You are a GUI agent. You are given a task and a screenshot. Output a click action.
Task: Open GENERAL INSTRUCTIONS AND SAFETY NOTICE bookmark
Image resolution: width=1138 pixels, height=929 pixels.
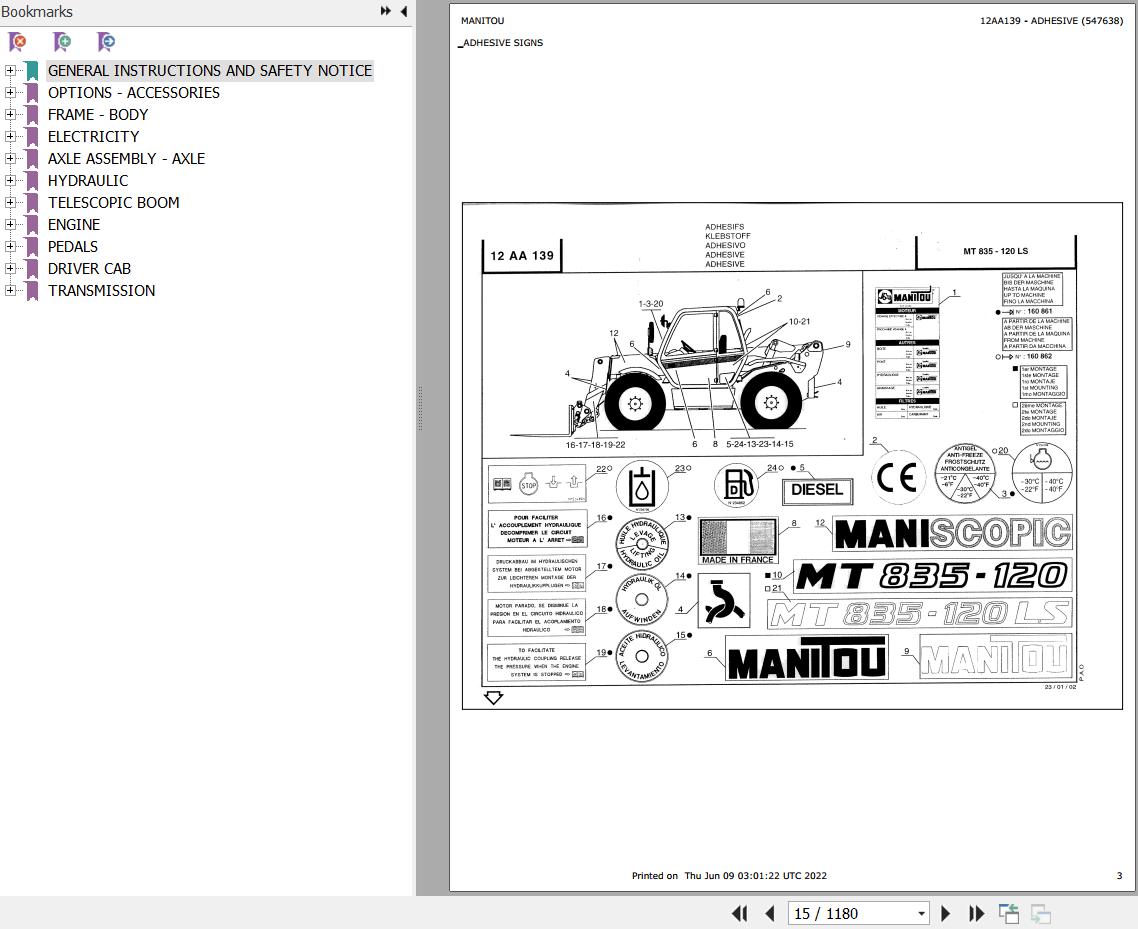(x=210, y=70)
